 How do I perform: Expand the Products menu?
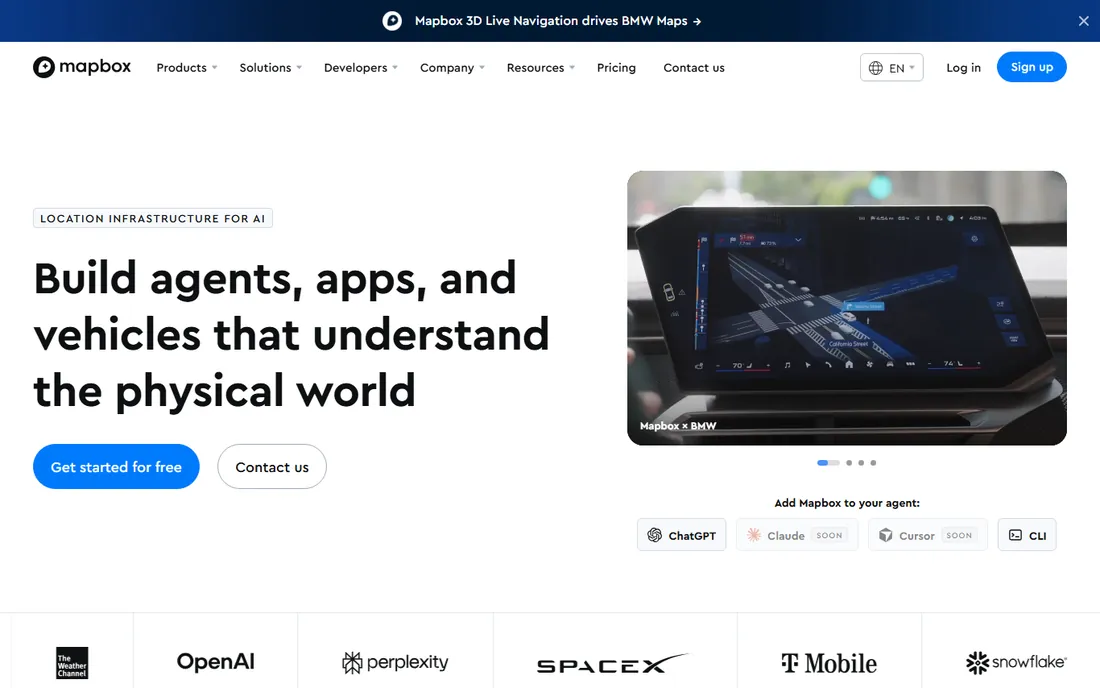[x=187, y=67]
